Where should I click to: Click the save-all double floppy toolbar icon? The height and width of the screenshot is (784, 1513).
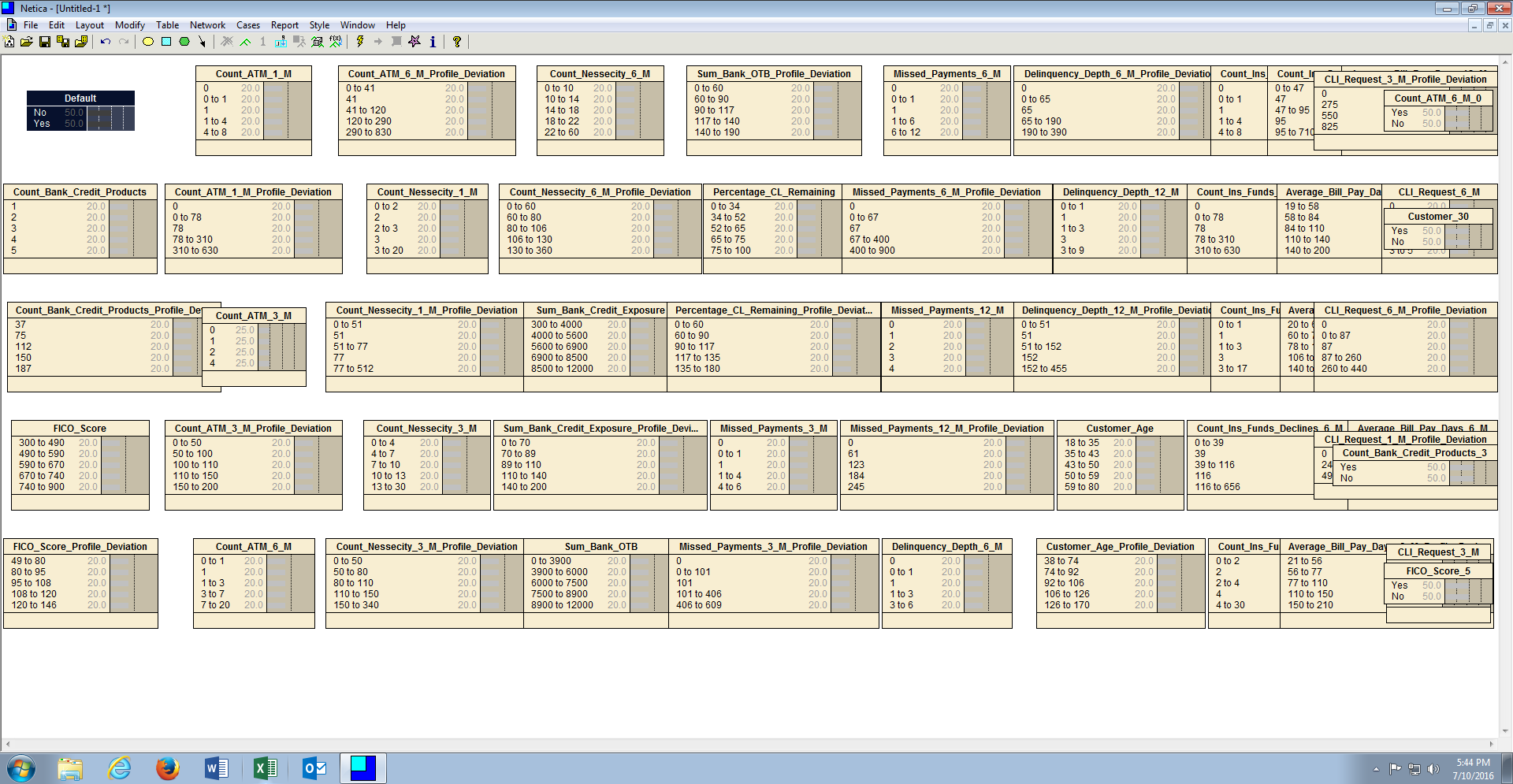[x=63, y=42]
